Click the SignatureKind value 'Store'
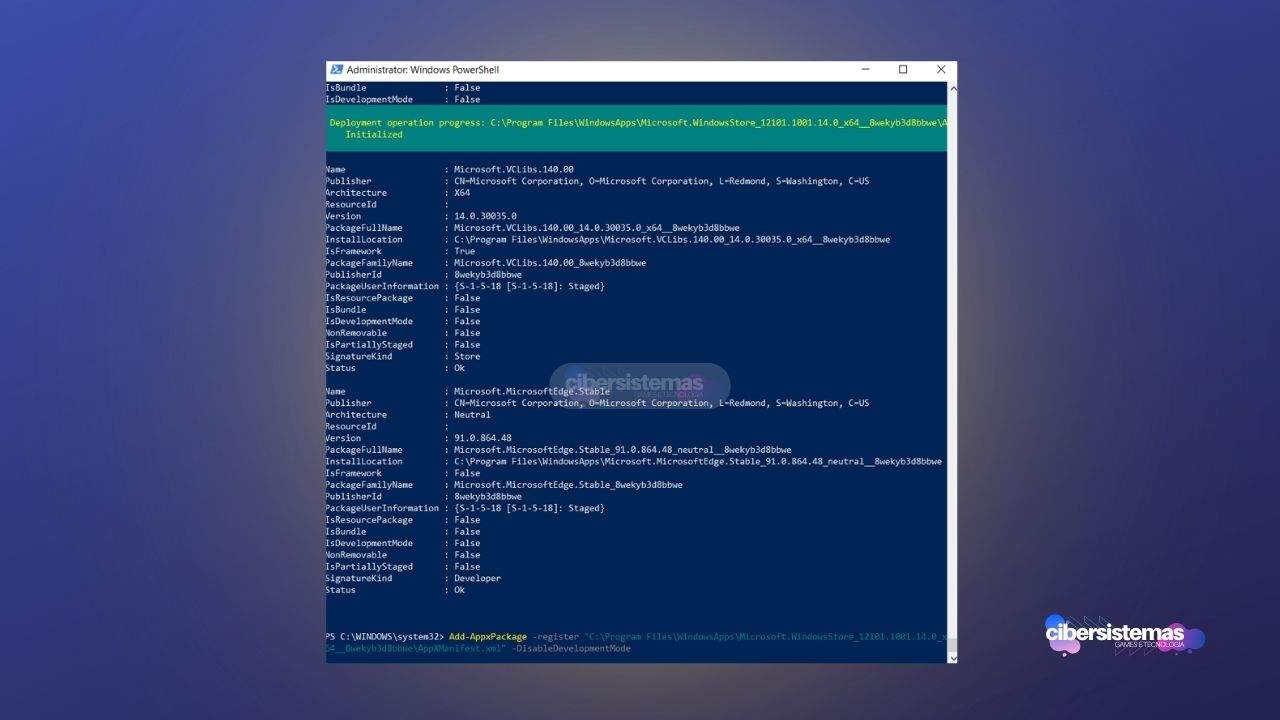This screenshot has height=720, width=1280. (467, 356)
